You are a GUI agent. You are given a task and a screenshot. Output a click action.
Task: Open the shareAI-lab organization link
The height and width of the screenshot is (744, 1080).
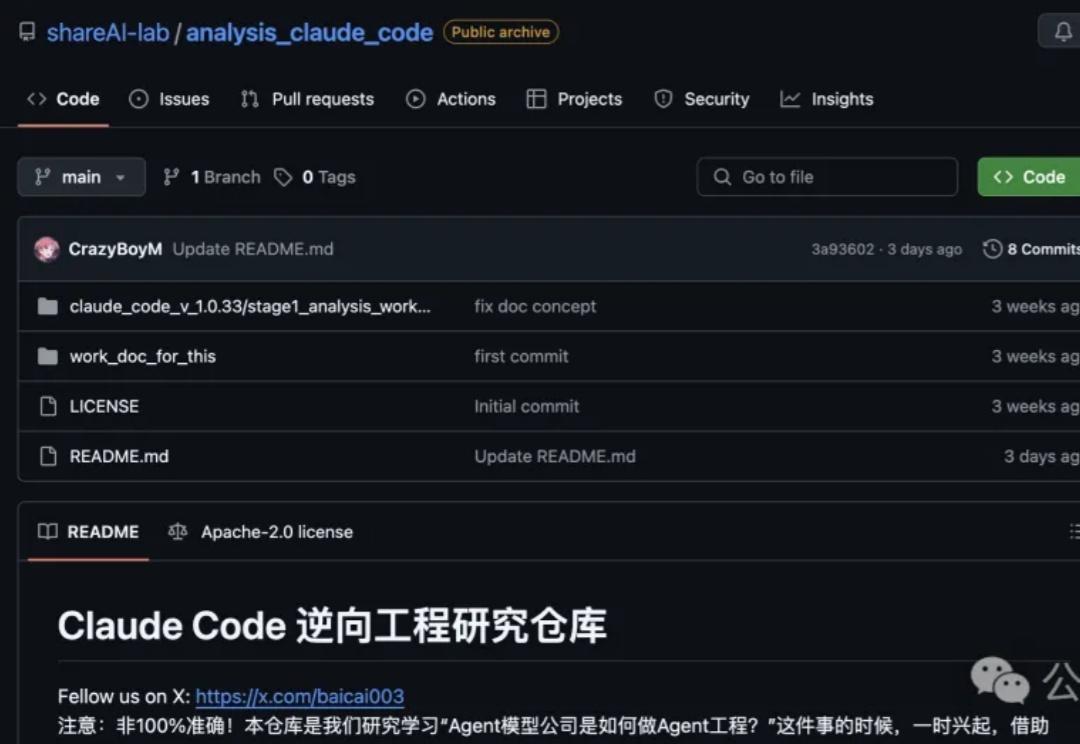pyautogui.click(x=107, y=32)
